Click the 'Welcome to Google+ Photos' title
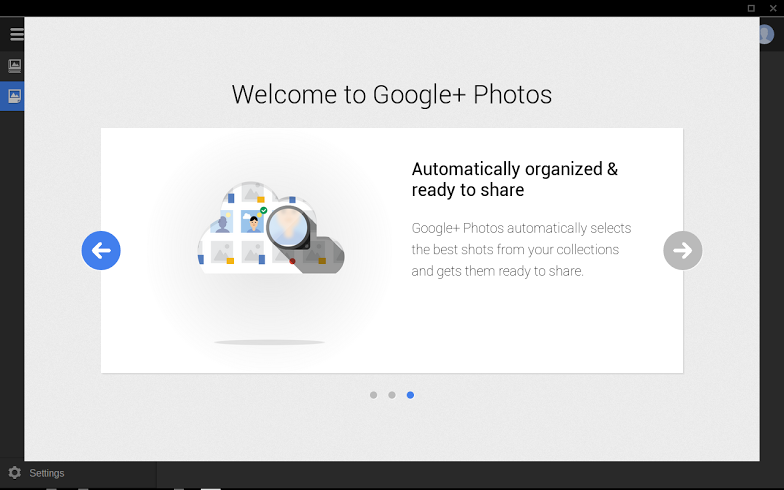The height and width of the screenshot is (490, 784). click(392, 95)
